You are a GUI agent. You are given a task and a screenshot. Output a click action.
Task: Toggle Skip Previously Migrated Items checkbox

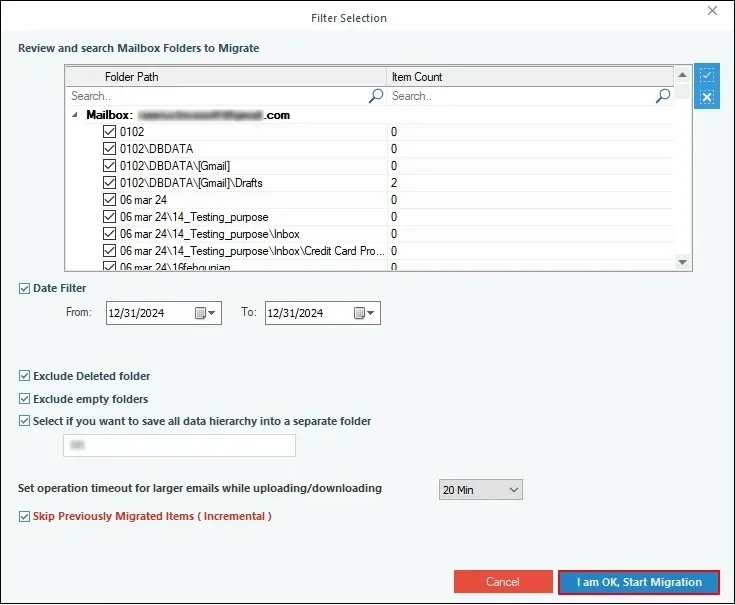click(x=24, y=516)
